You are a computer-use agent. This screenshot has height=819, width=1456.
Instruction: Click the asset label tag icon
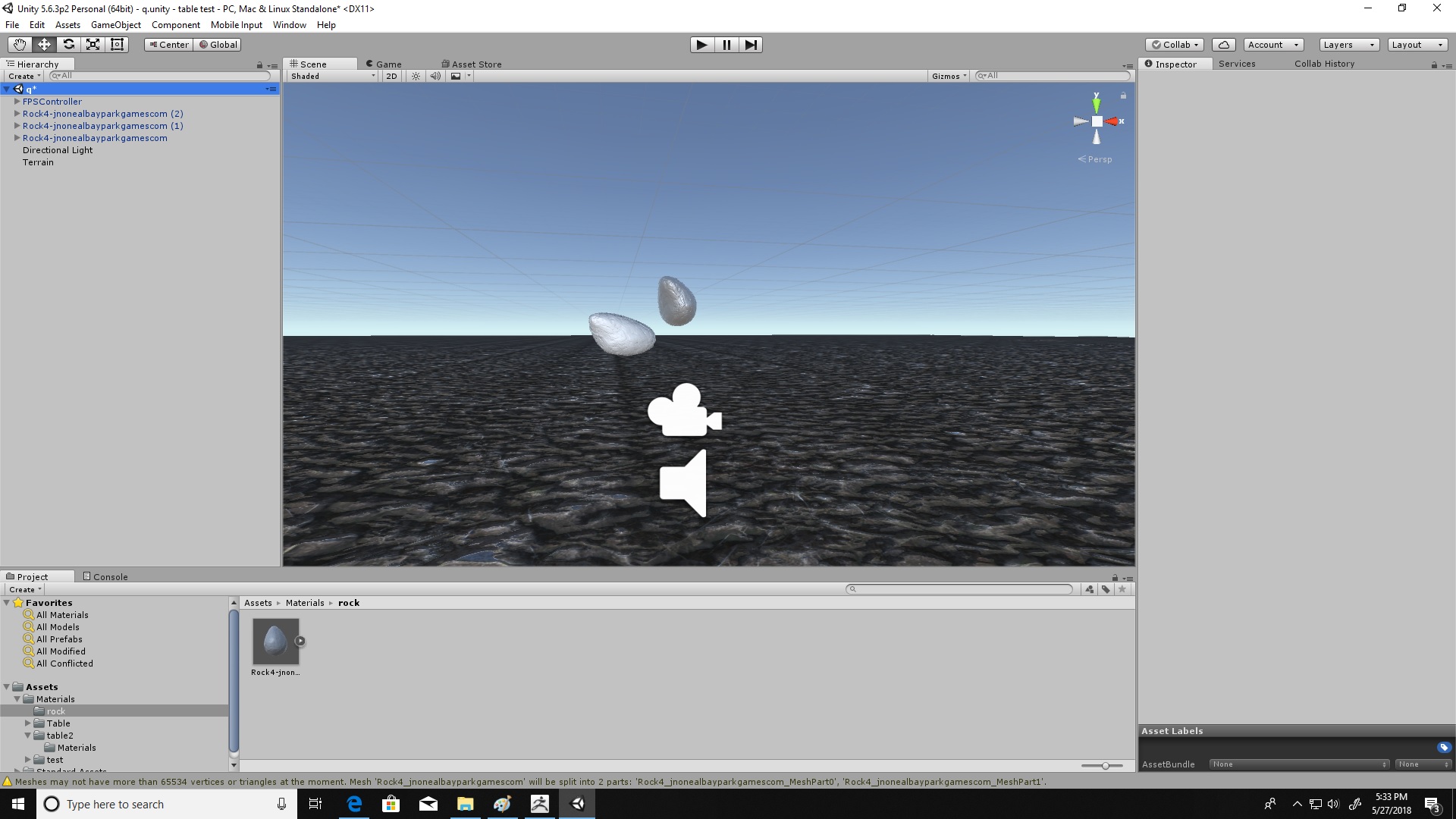1444,748
